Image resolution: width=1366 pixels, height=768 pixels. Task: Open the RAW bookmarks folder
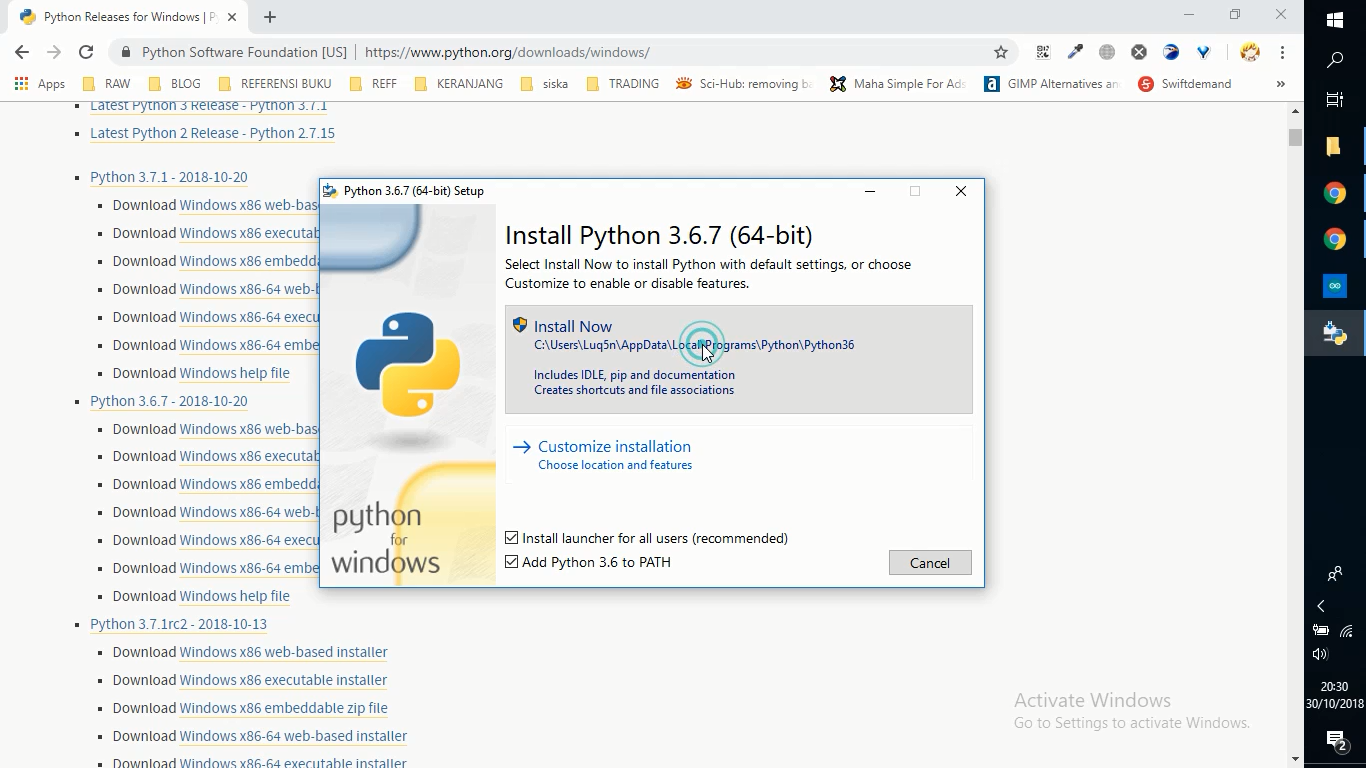pyautogui.click(x=106, y=84)
